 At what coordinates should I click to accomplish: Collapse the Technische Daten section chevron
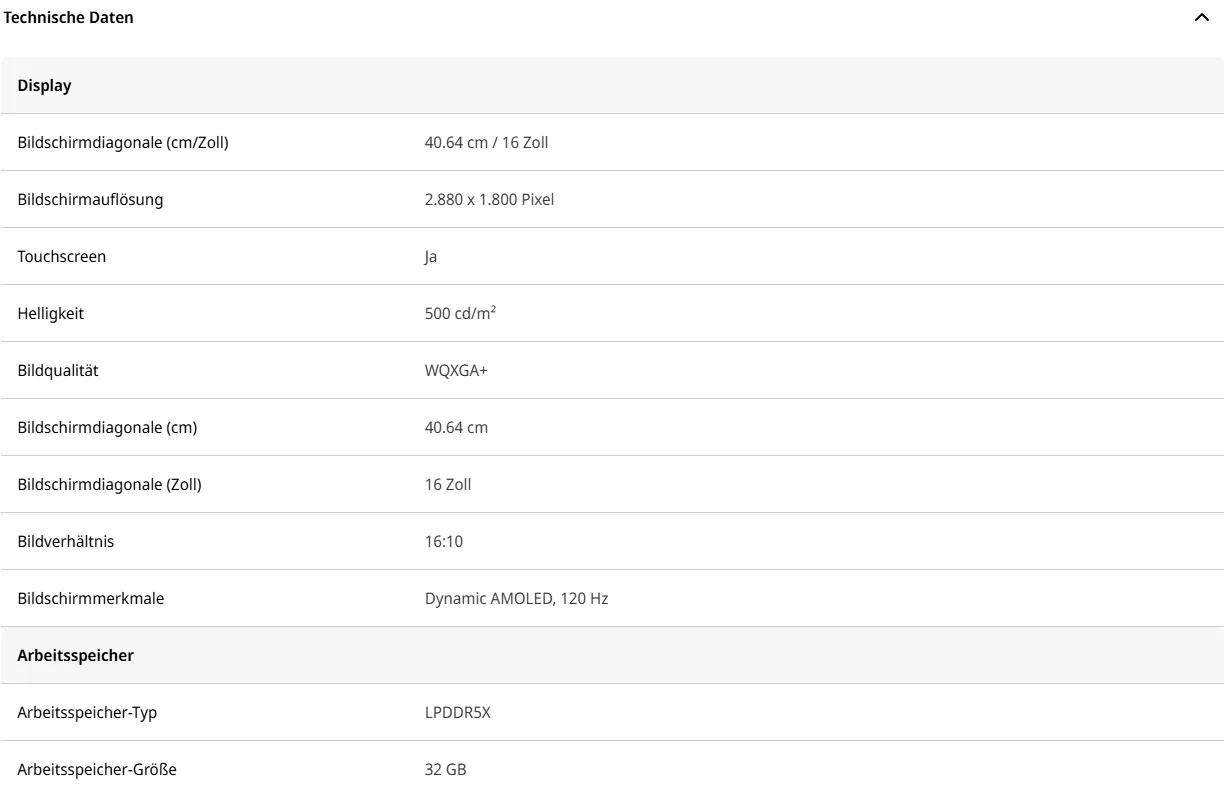[1201, 18]
